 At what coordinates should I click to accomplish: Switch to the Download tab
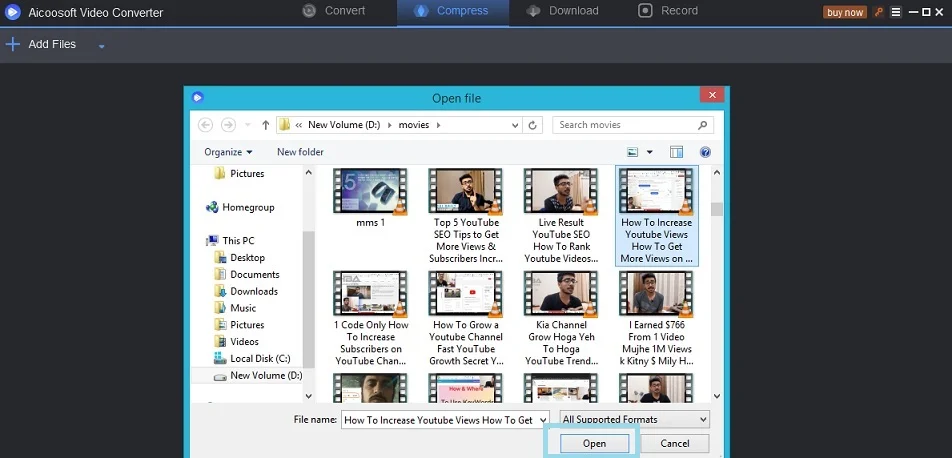(x=562, y=11)
